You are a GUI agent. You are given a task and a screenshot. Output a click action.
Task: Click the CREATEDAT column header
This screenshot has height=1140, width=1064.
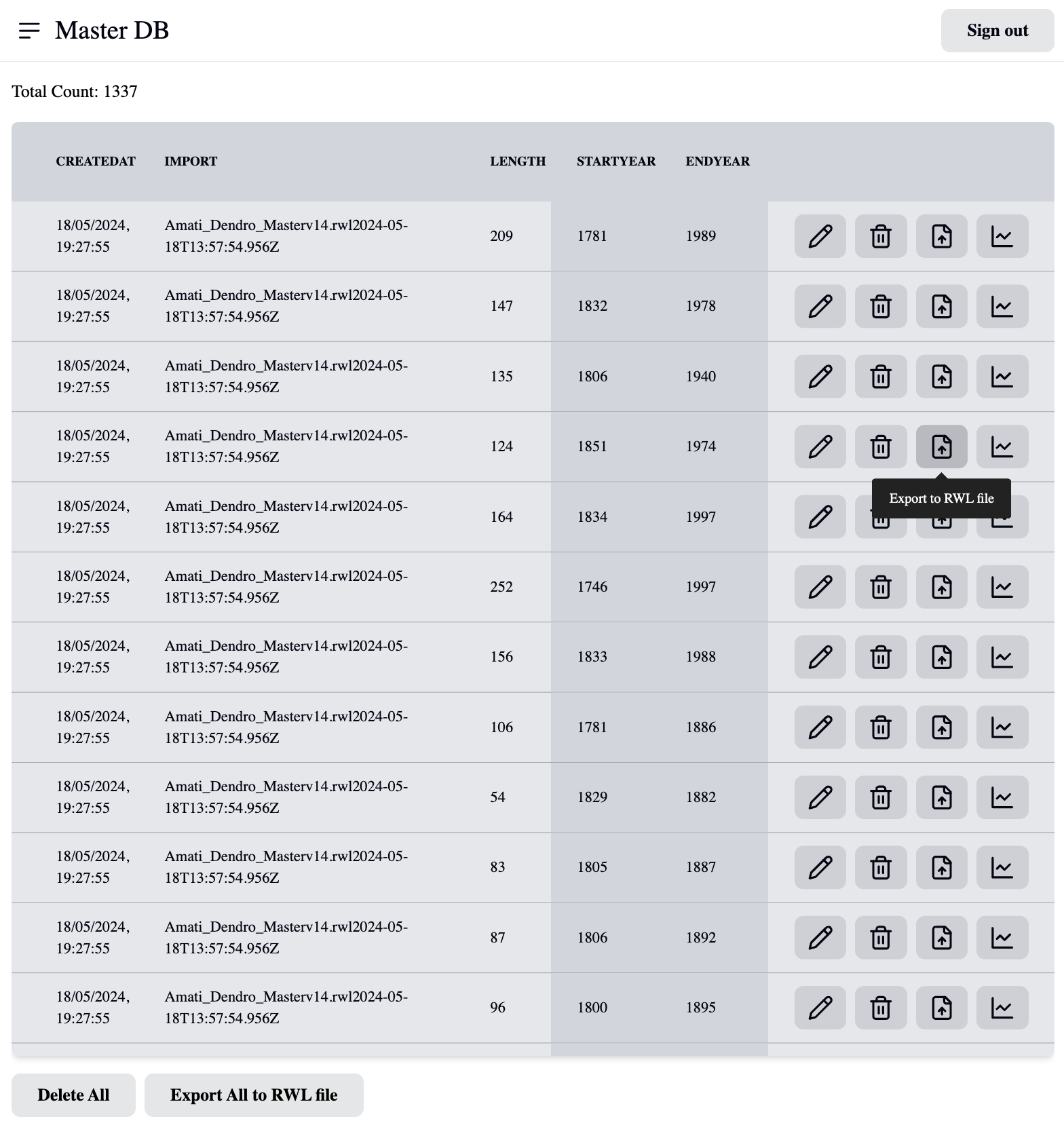coord(96,161)
